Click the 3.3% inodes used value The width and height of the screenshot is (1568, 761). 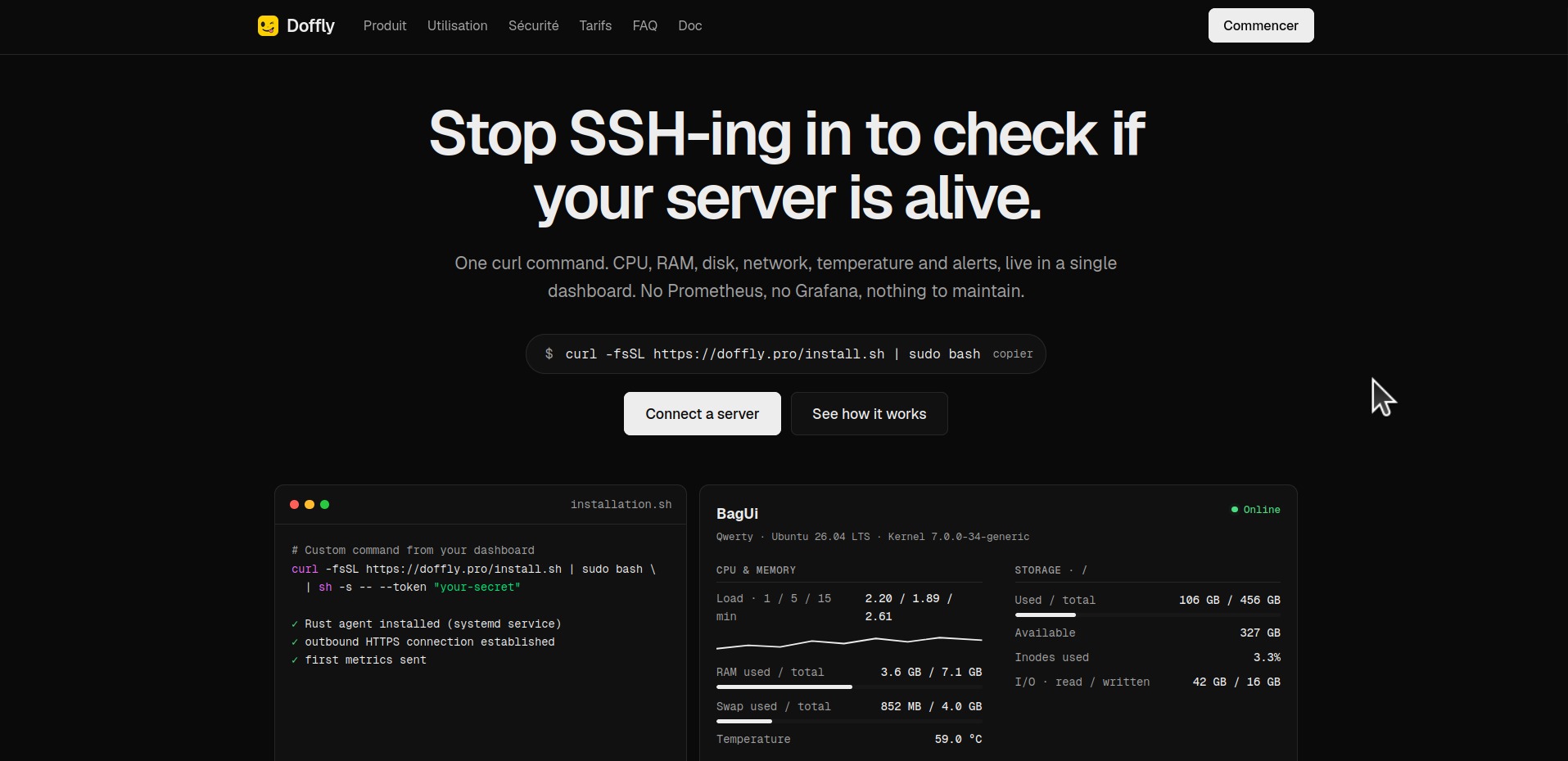point(1267,658)
